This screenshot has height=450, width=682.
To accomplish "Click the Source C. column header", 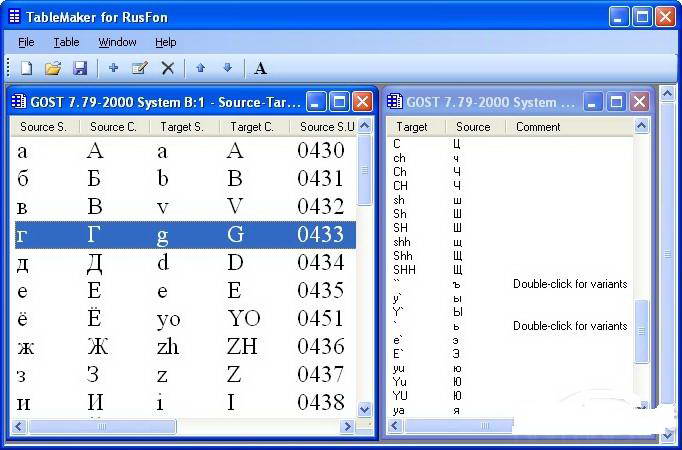I will click(114, 127).
